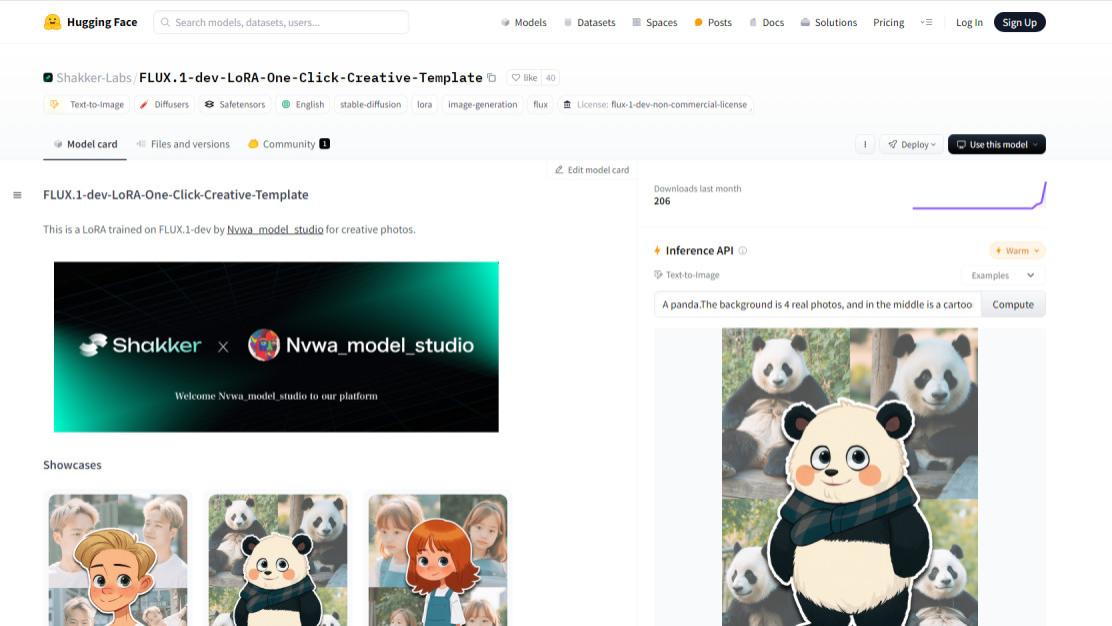Click the Edit model card pencil icon

pyautogui.click(x=559, y=169)
